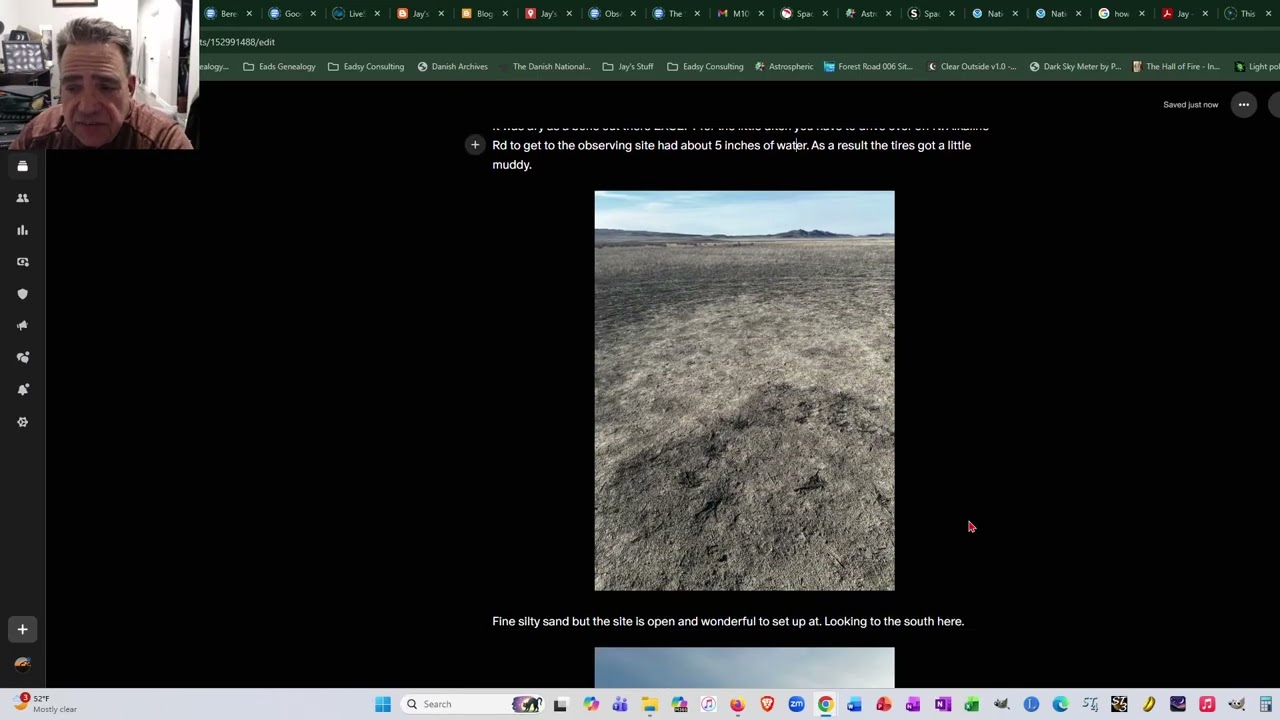
Task: Open Zoom from the taskbar
Action: pos(796,704)
